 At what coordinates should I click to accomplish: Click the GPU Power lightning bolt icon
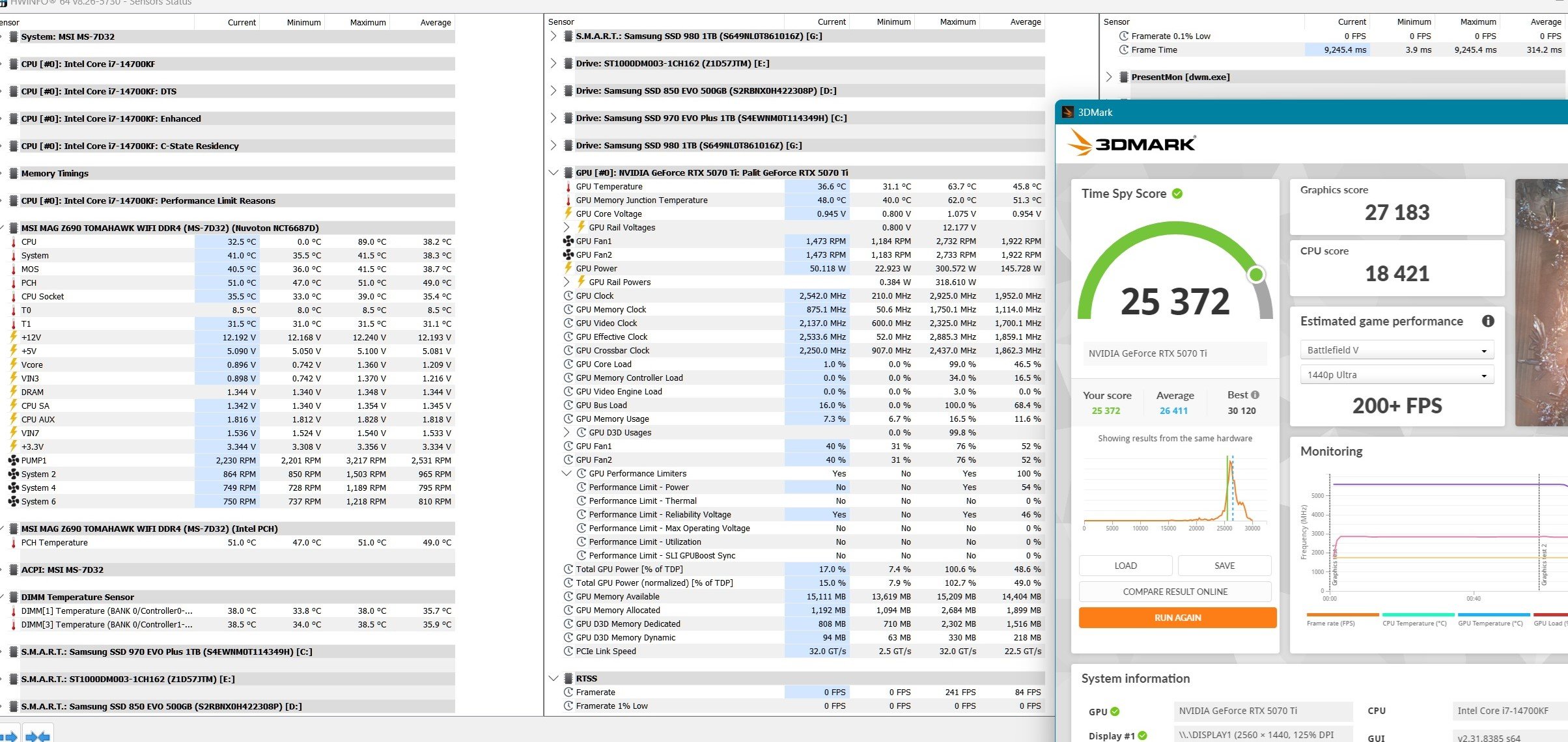pos(568,268)
